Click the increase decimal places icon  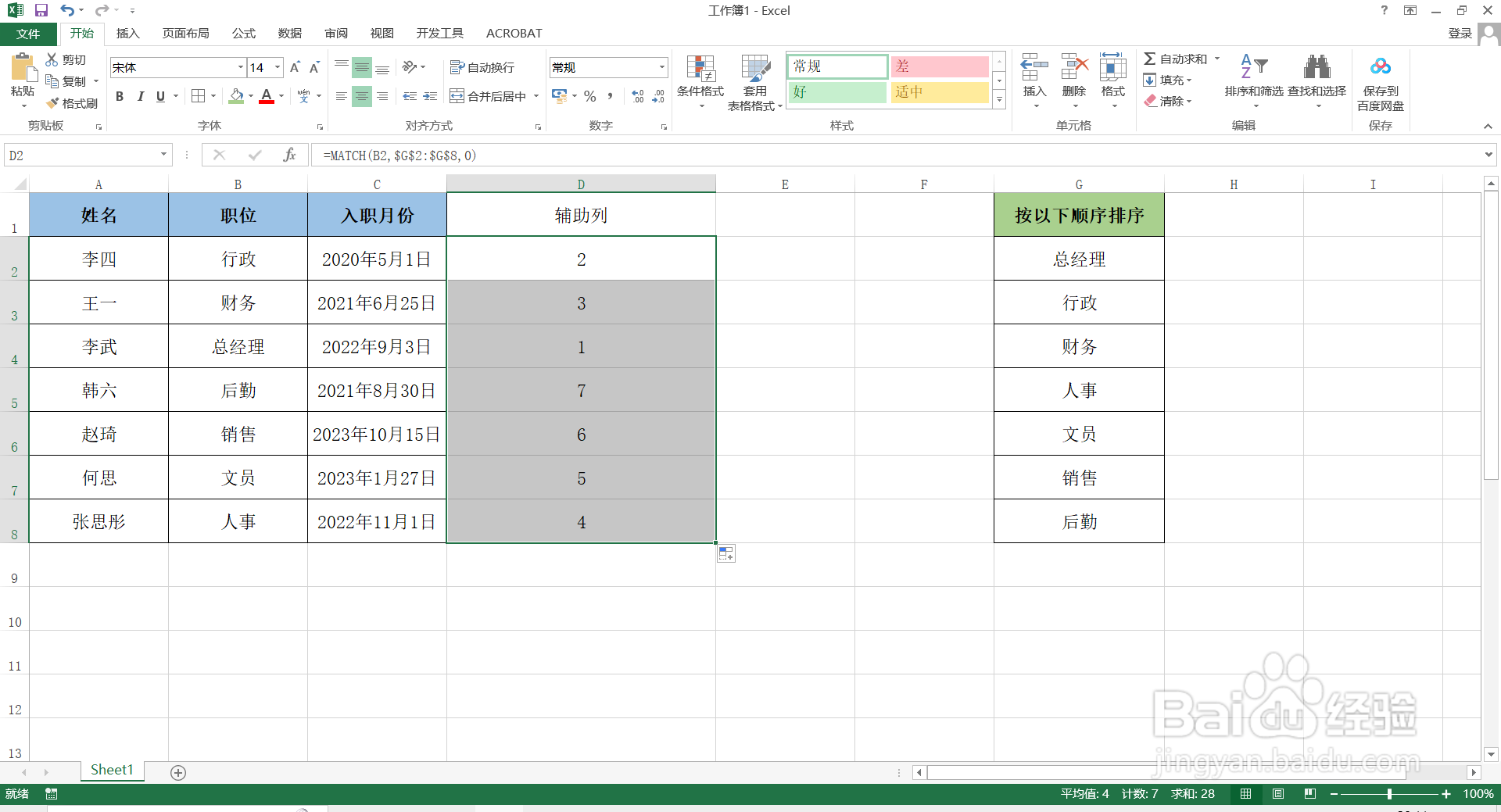tap(636, 95)
